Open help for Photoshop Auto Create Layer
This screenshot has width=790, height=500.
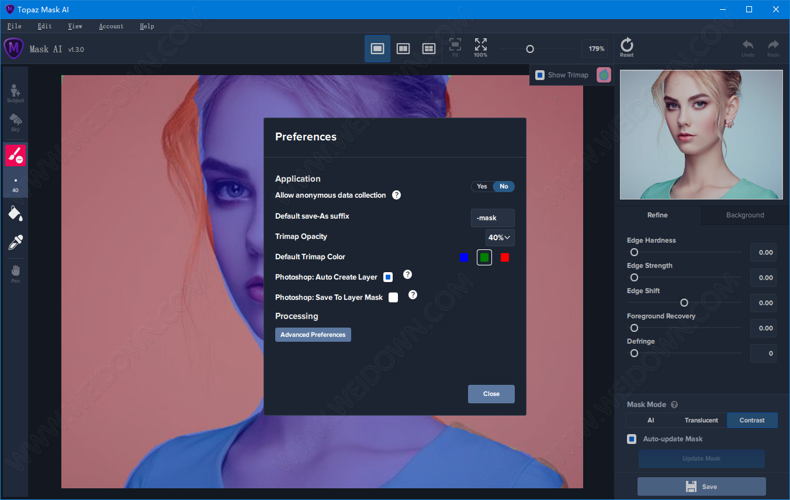point(408,274)
